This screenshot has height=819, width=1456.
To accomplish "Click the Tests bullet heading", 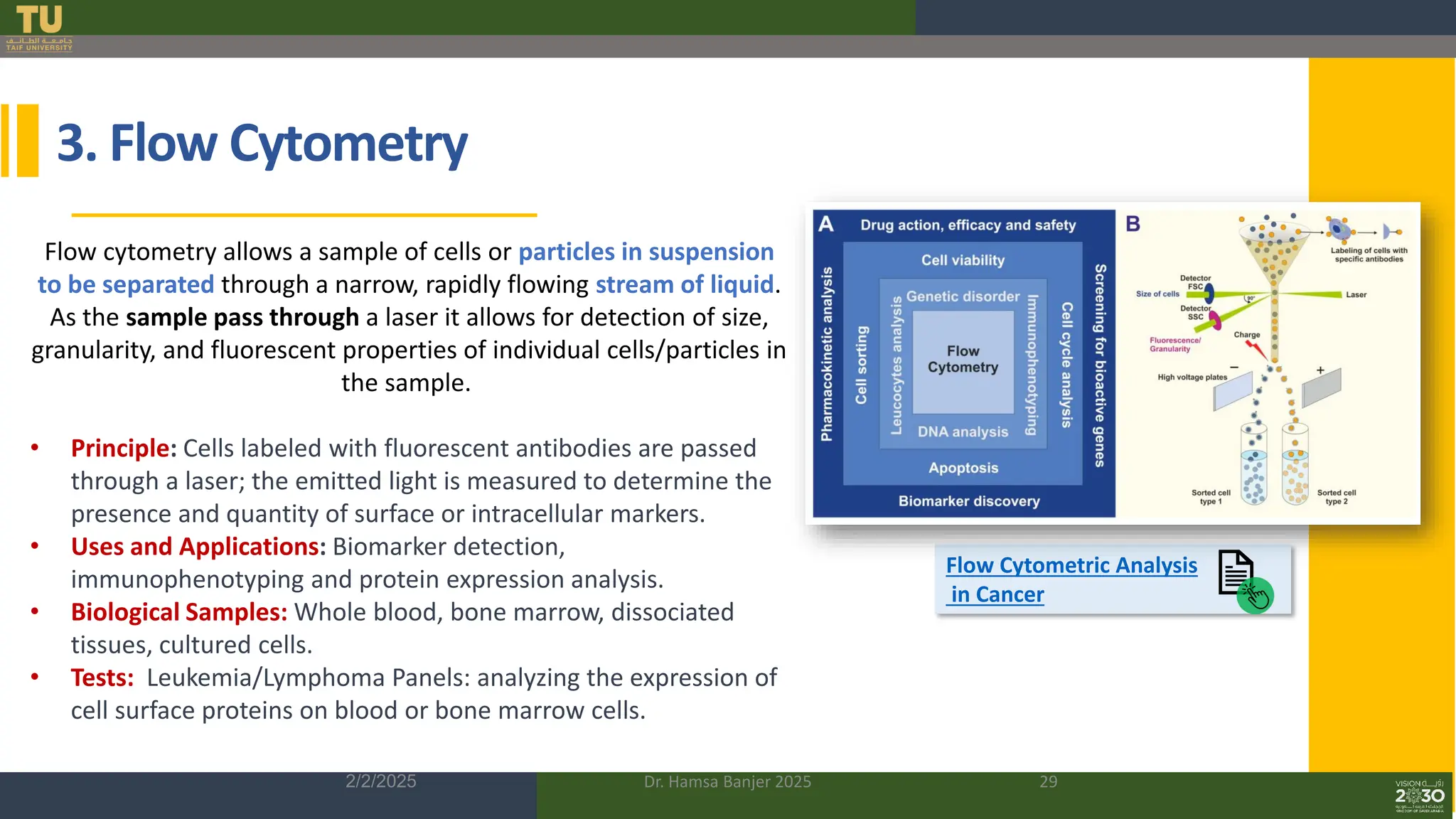I will coord(102,678).
